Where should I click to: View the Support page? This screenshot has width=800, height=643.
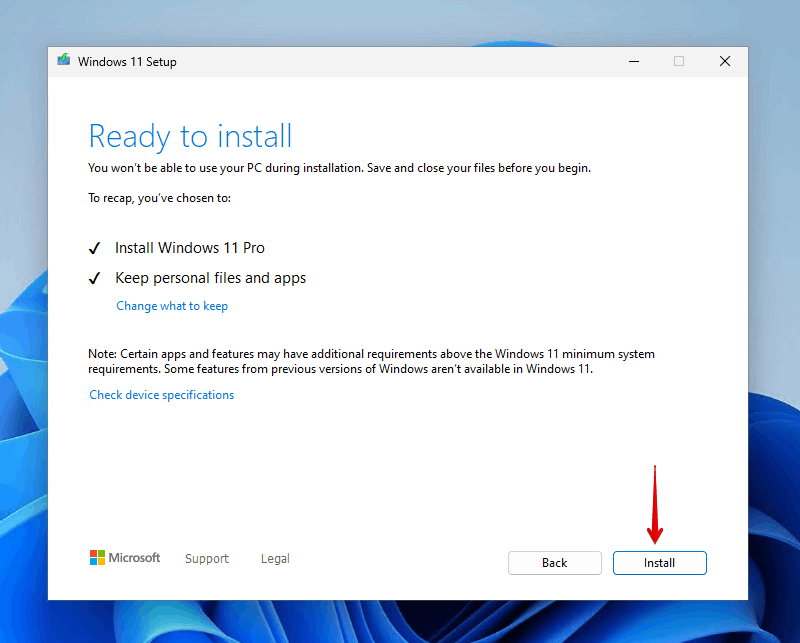(x=206, y=558)
